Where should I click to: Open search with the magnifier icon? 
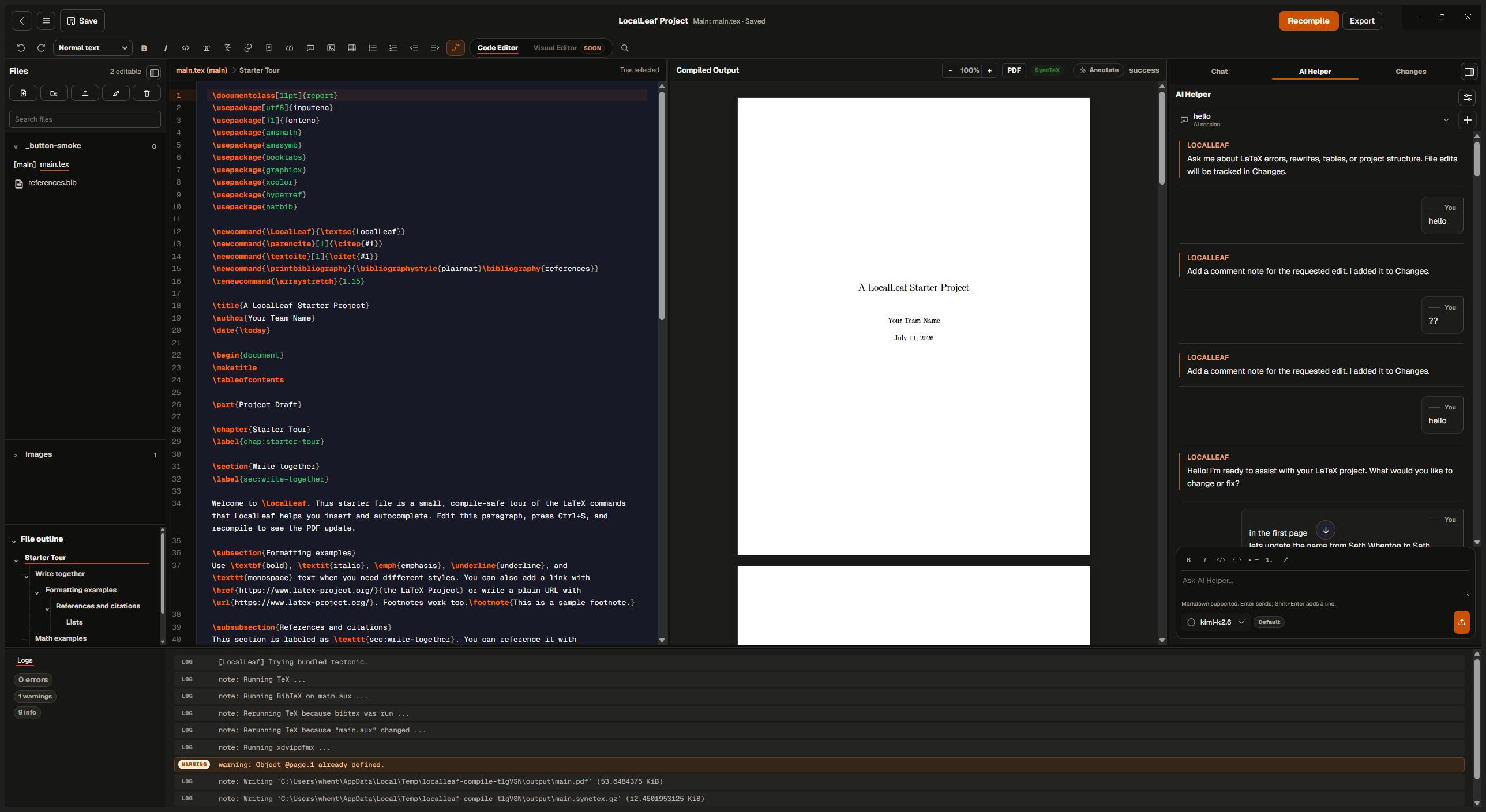point(625,48)
